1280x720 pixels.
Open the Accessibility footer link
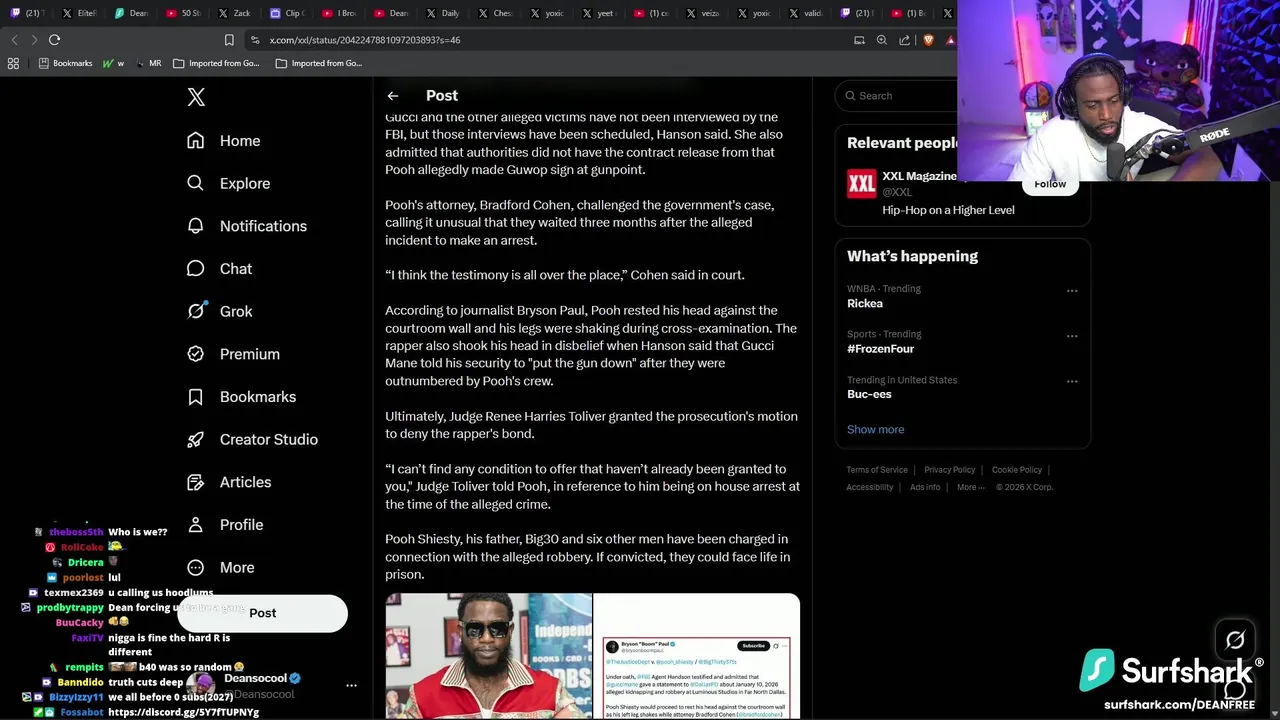870,487
